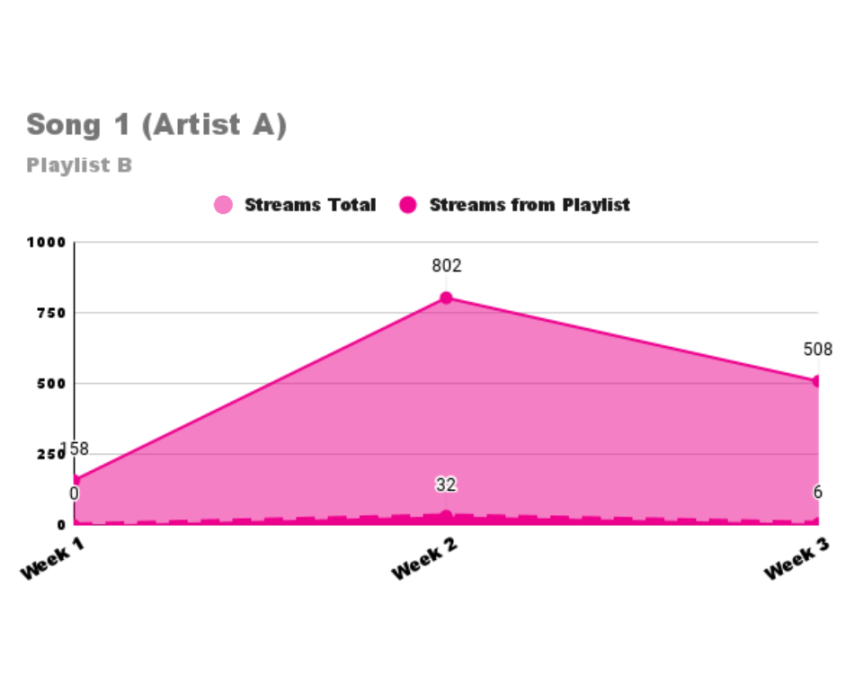Click the Week 3 data point at 508

pos(816,381)
